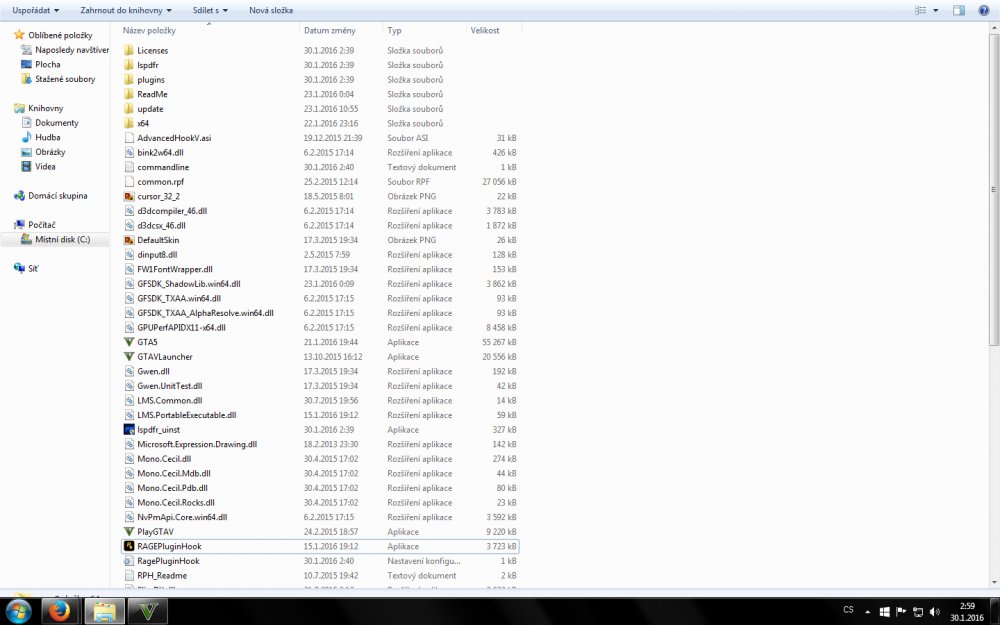Click the lspdfr_uinst installer icon
This screenshot has height=625, width=1000.
click(129, 429)
